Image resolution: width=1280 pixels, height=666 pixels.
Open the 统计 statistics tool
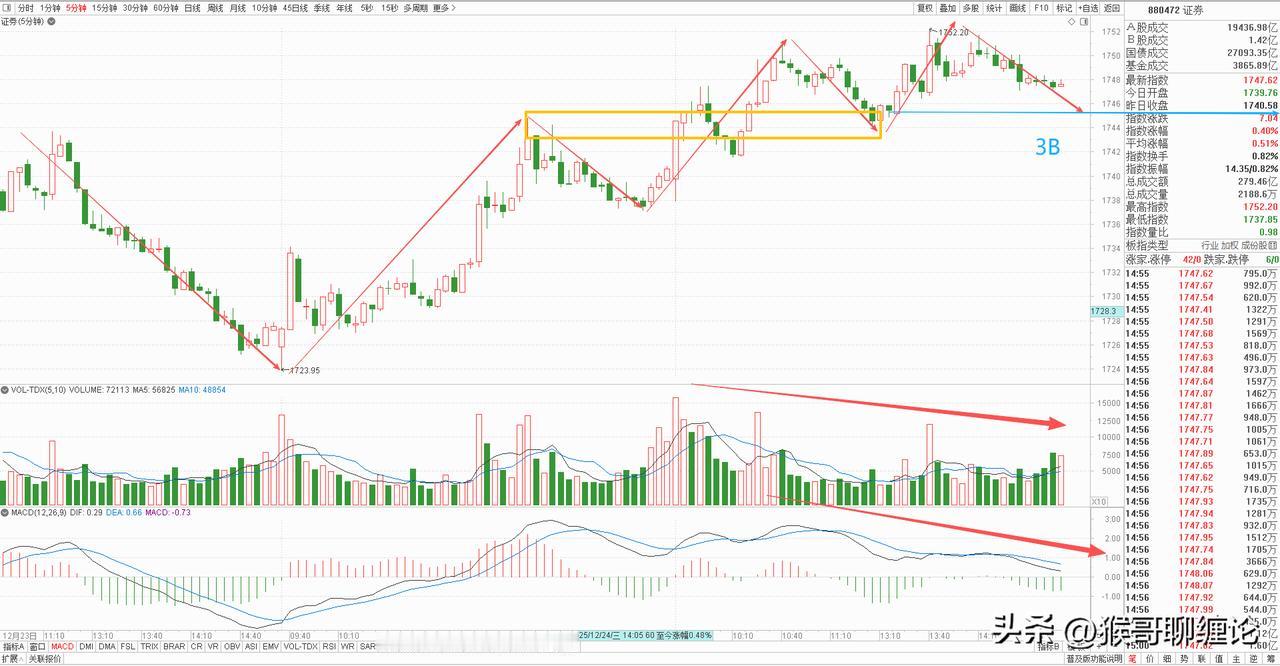994,8
